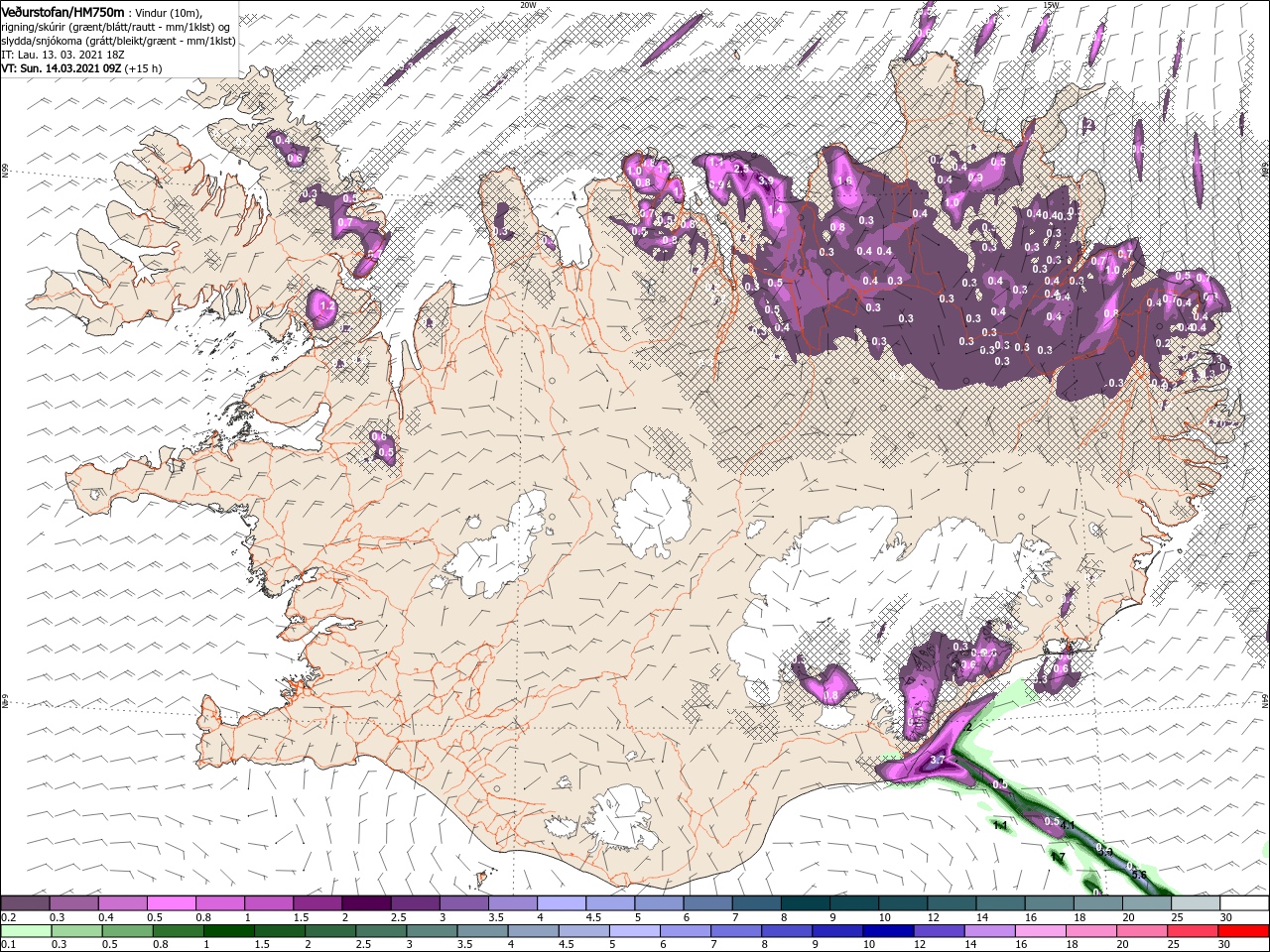Image resolution: width=1270 pixels, height=952 pixels.
Task: Click the 3.7 precipitation value on map
Action: pyautogui.click(x=940, y=761)
